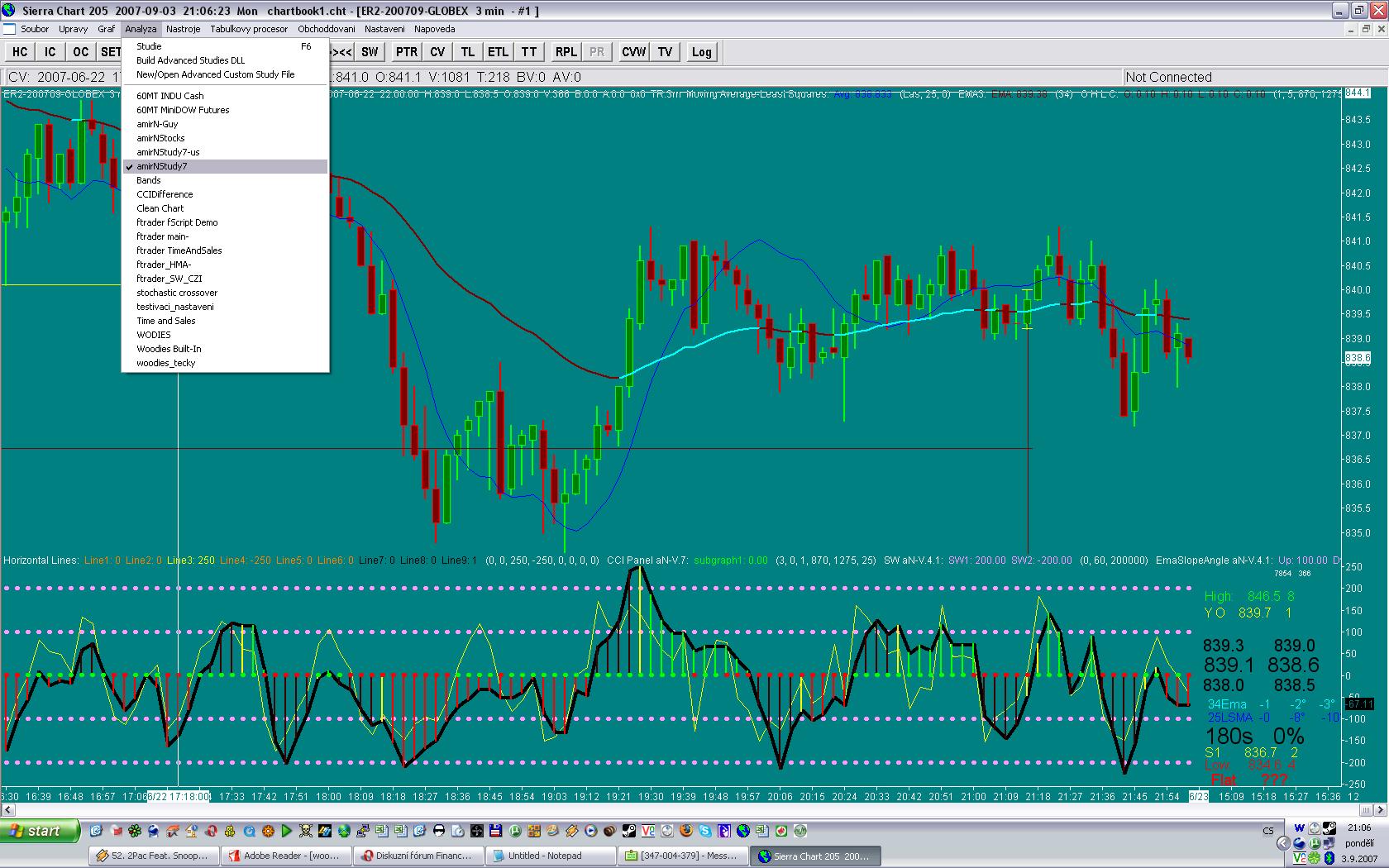Choose Build Advanced Studies DLL

pos(190,60)
